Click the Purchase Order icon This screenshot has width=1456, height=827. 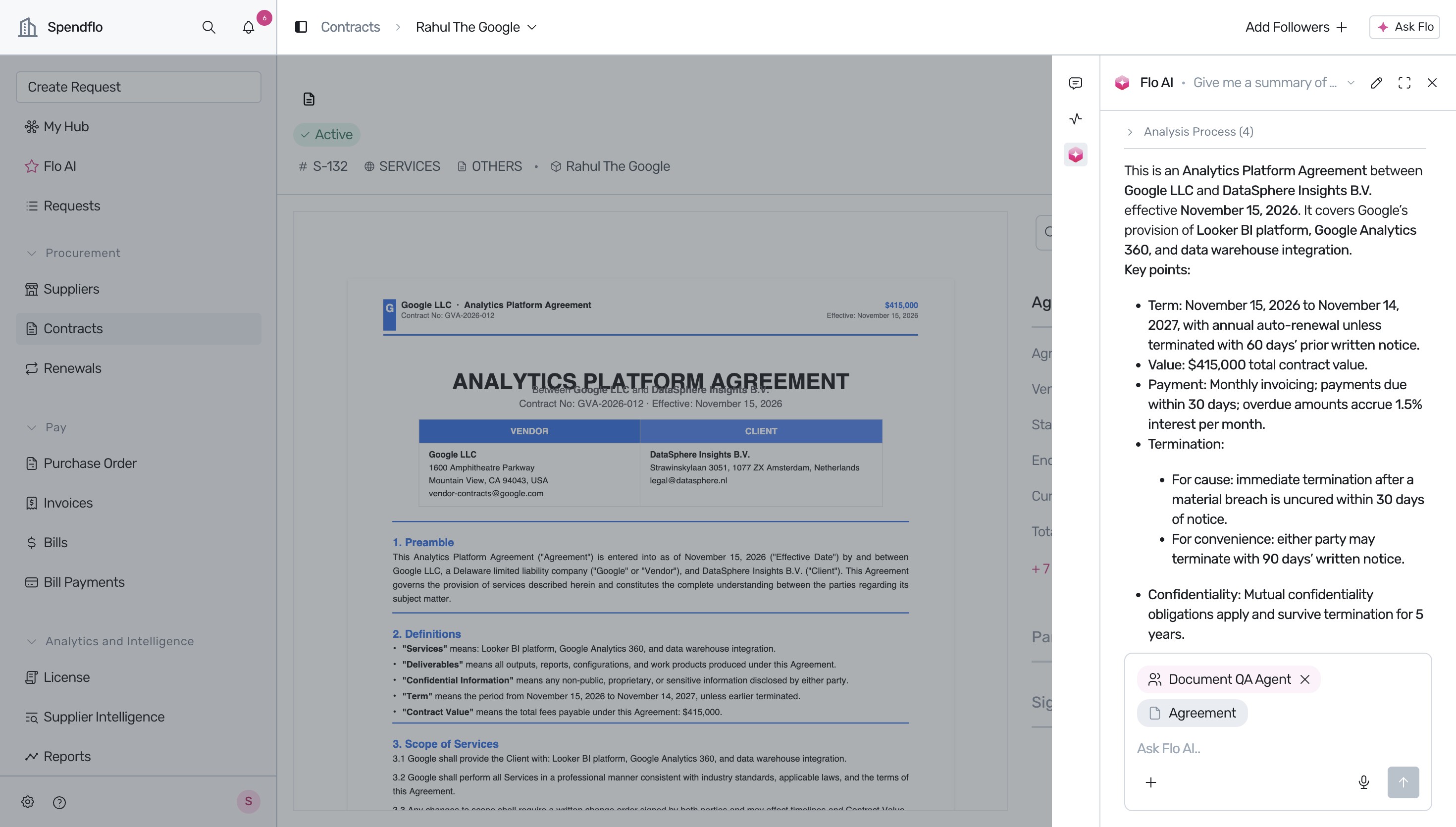32,463
